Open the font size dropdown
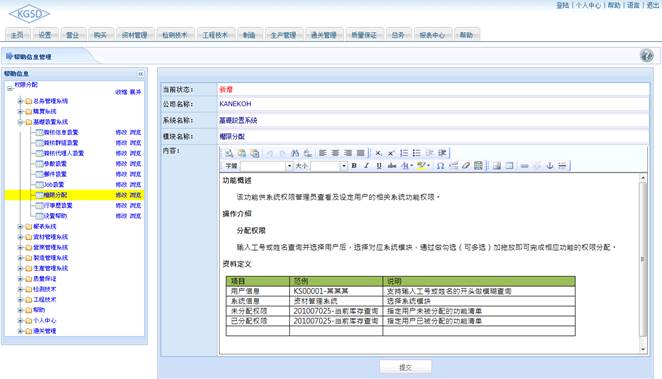This screenshot has height=379, width=662. pos(344,166)
